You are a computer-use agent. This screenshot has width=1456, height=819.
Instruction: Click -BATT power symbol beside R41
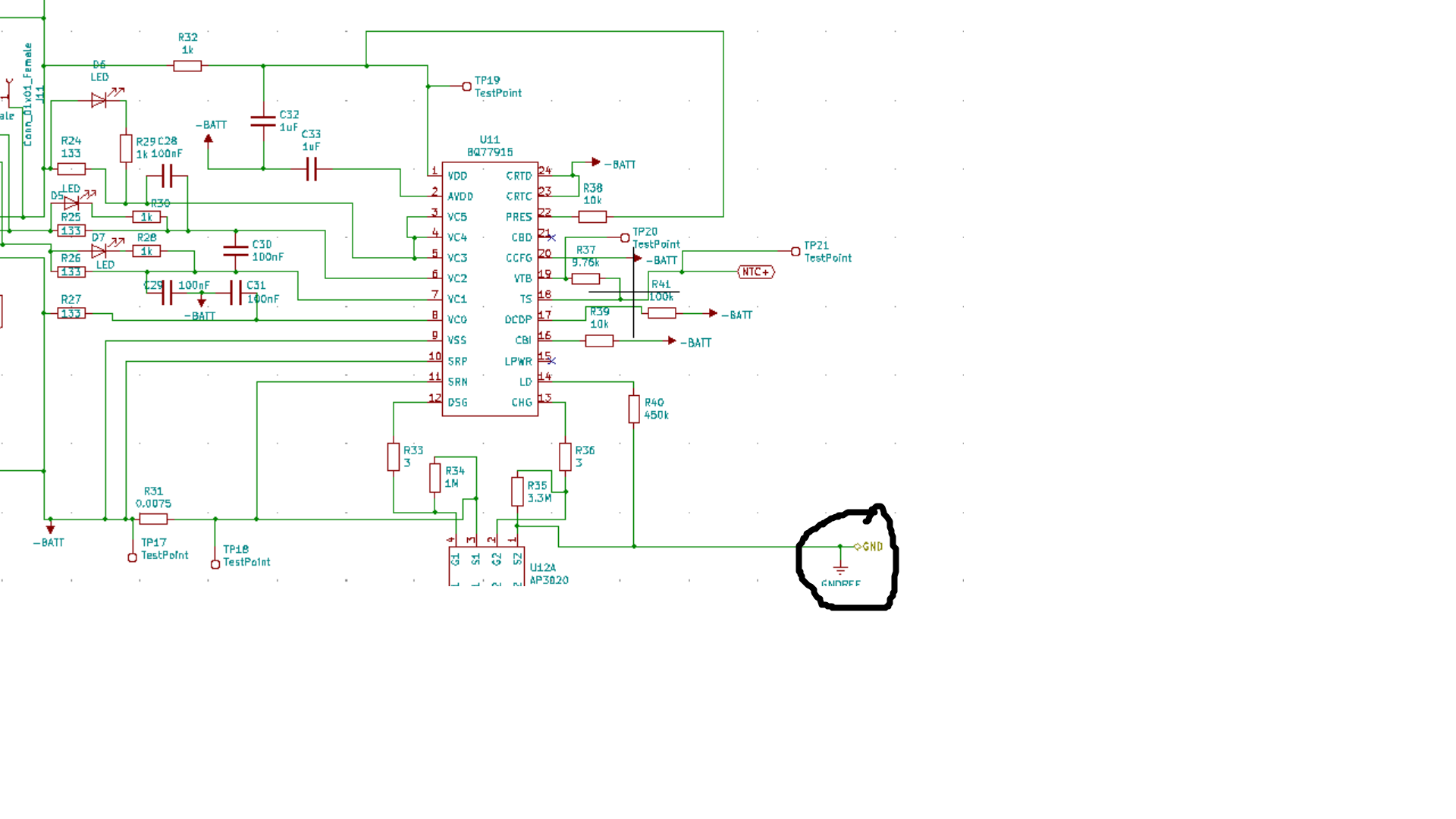coord(713,313)
